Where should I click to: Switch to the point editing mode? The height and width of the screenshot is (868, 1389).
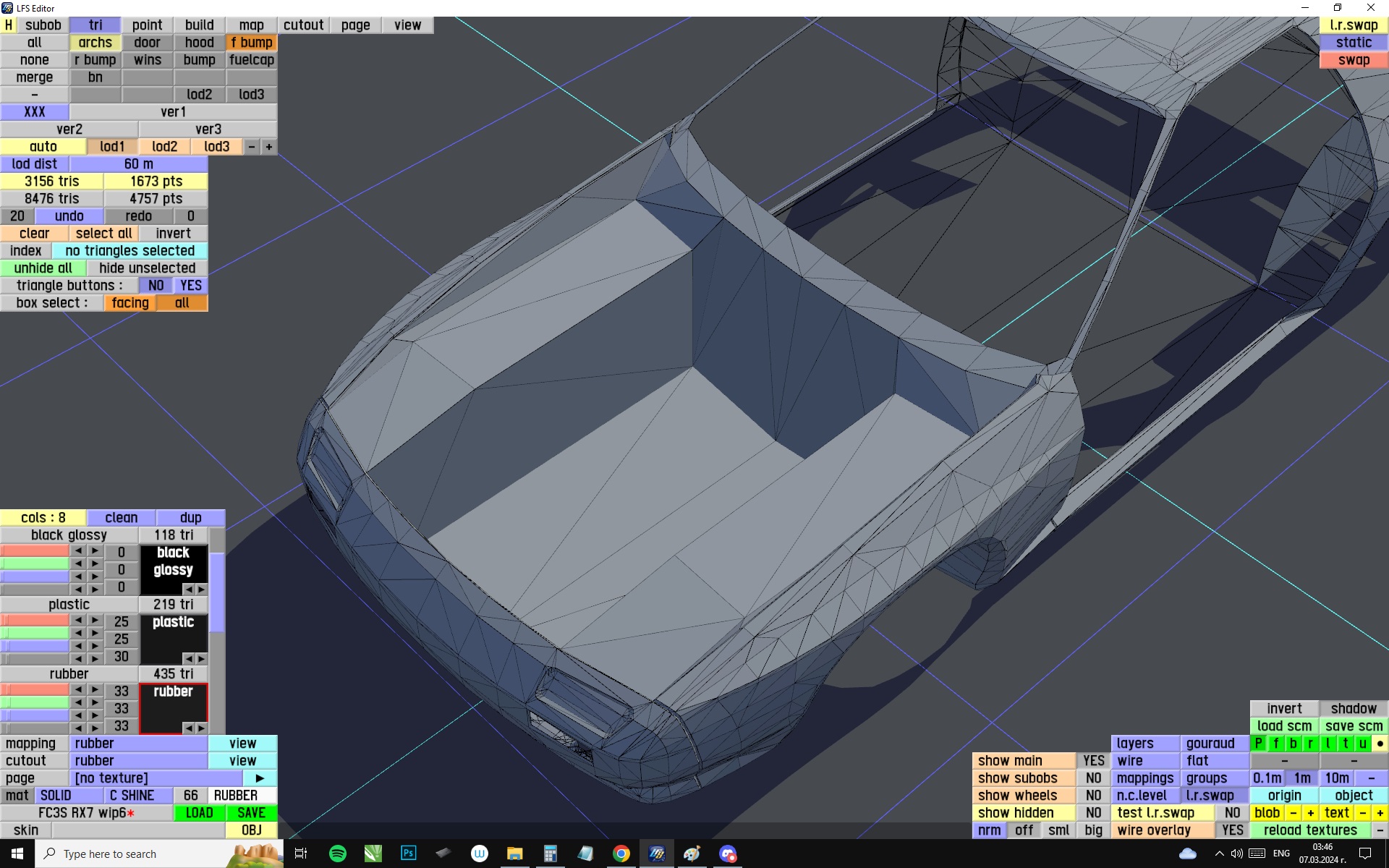click(147, 25)
